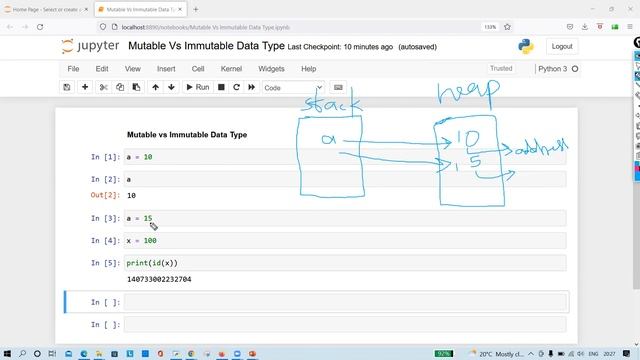640x360 pixels.
Task: Open the PowerPoint icon on taskbar
Action: click(x=252, y=353)
